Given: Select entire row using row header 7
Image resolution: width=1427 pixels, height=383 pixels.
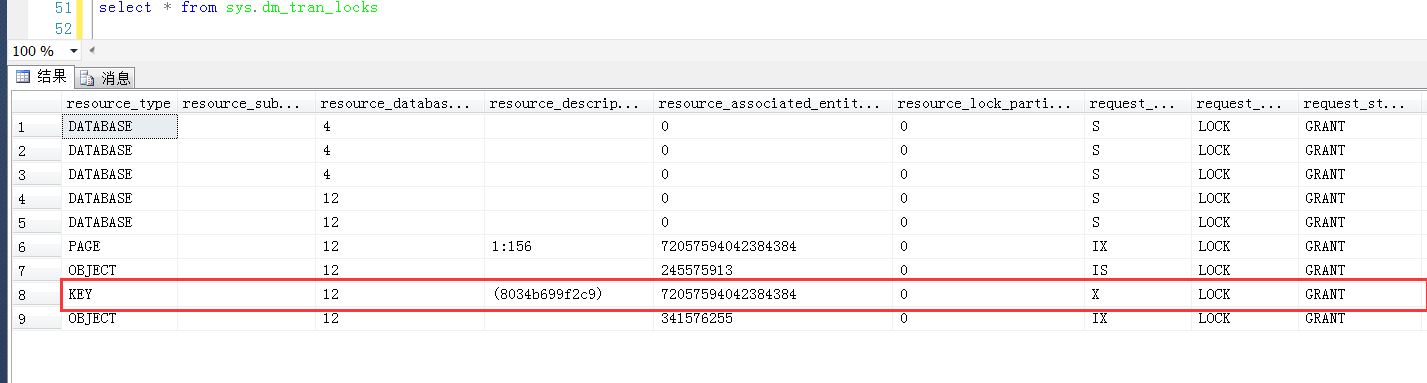Looking at the screenshot, I should [x=36, y=270].
